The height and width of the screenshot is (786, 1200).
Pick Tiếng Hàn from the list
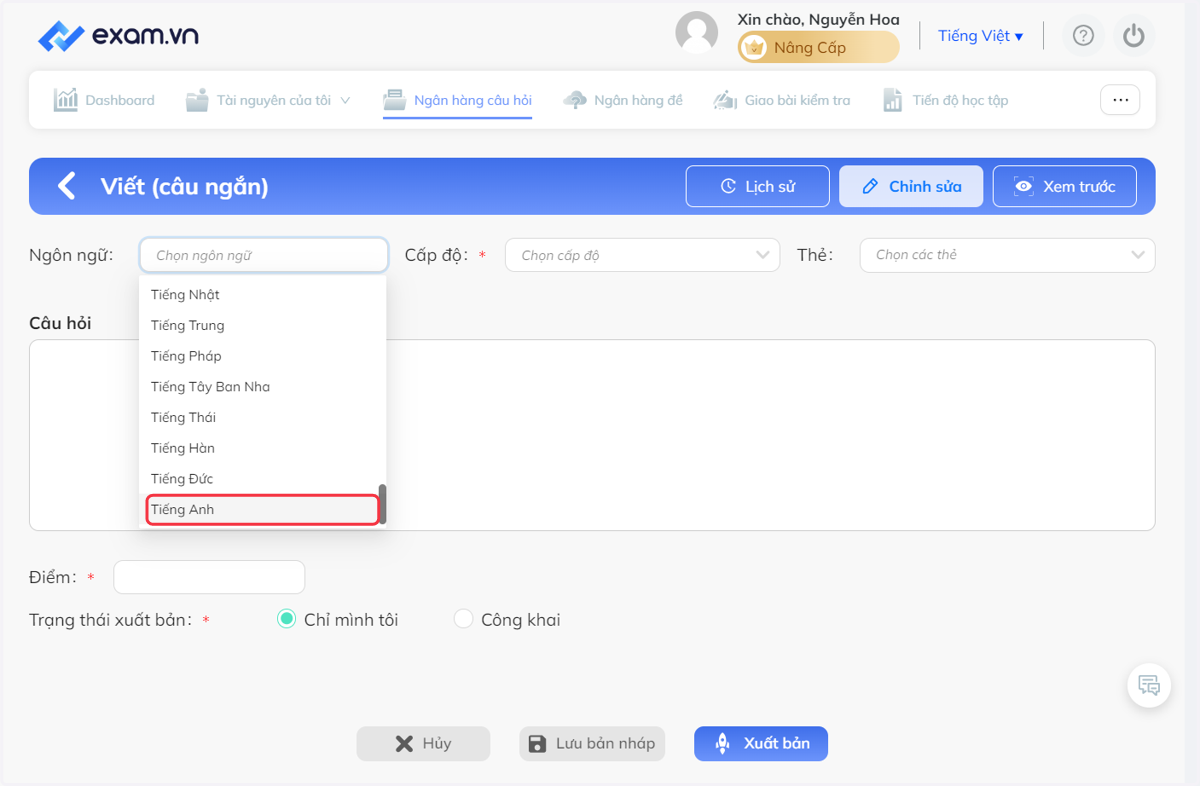(262, 448)
